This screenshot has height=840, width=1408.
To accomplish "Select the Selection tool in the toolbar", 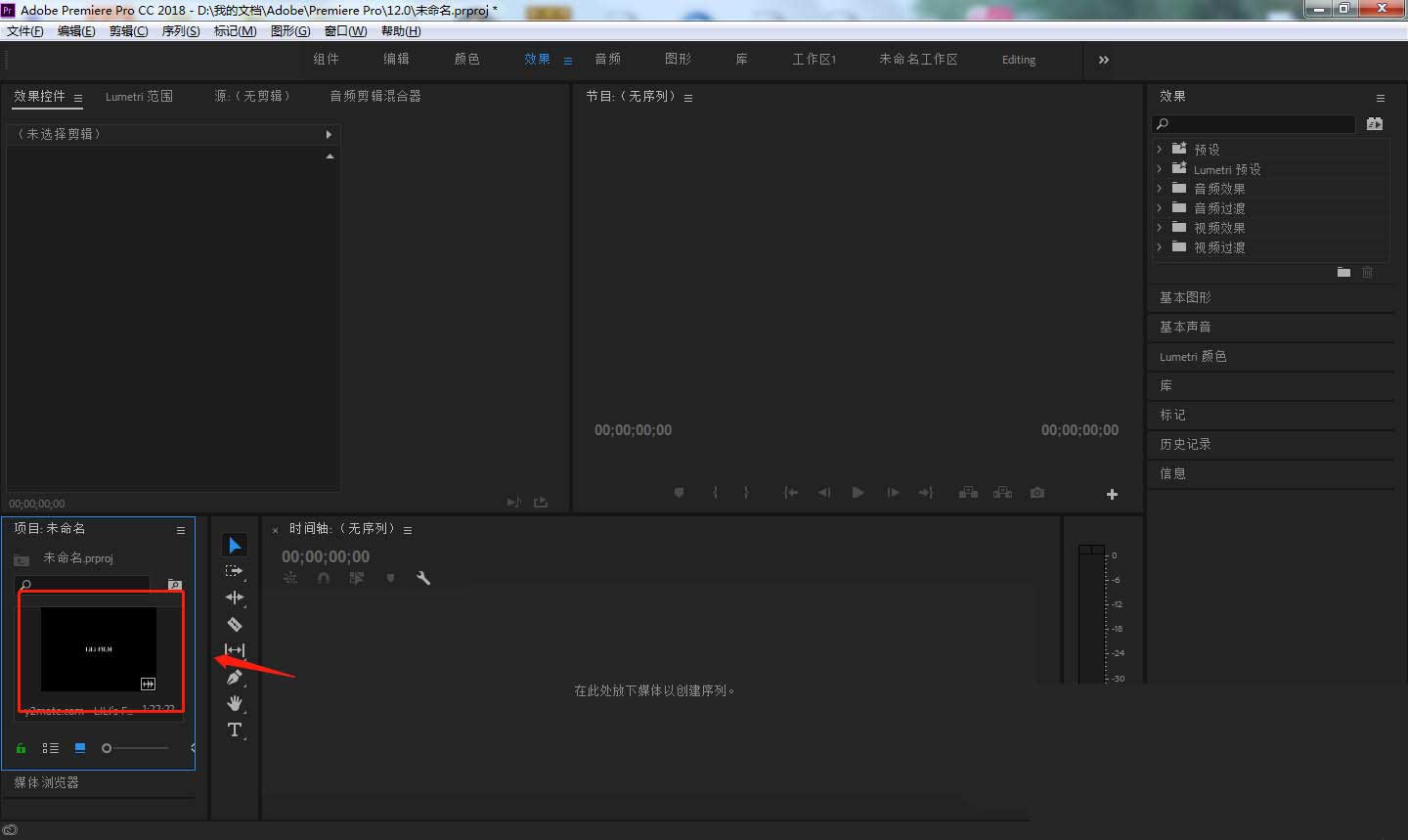I will coord(235,545).
